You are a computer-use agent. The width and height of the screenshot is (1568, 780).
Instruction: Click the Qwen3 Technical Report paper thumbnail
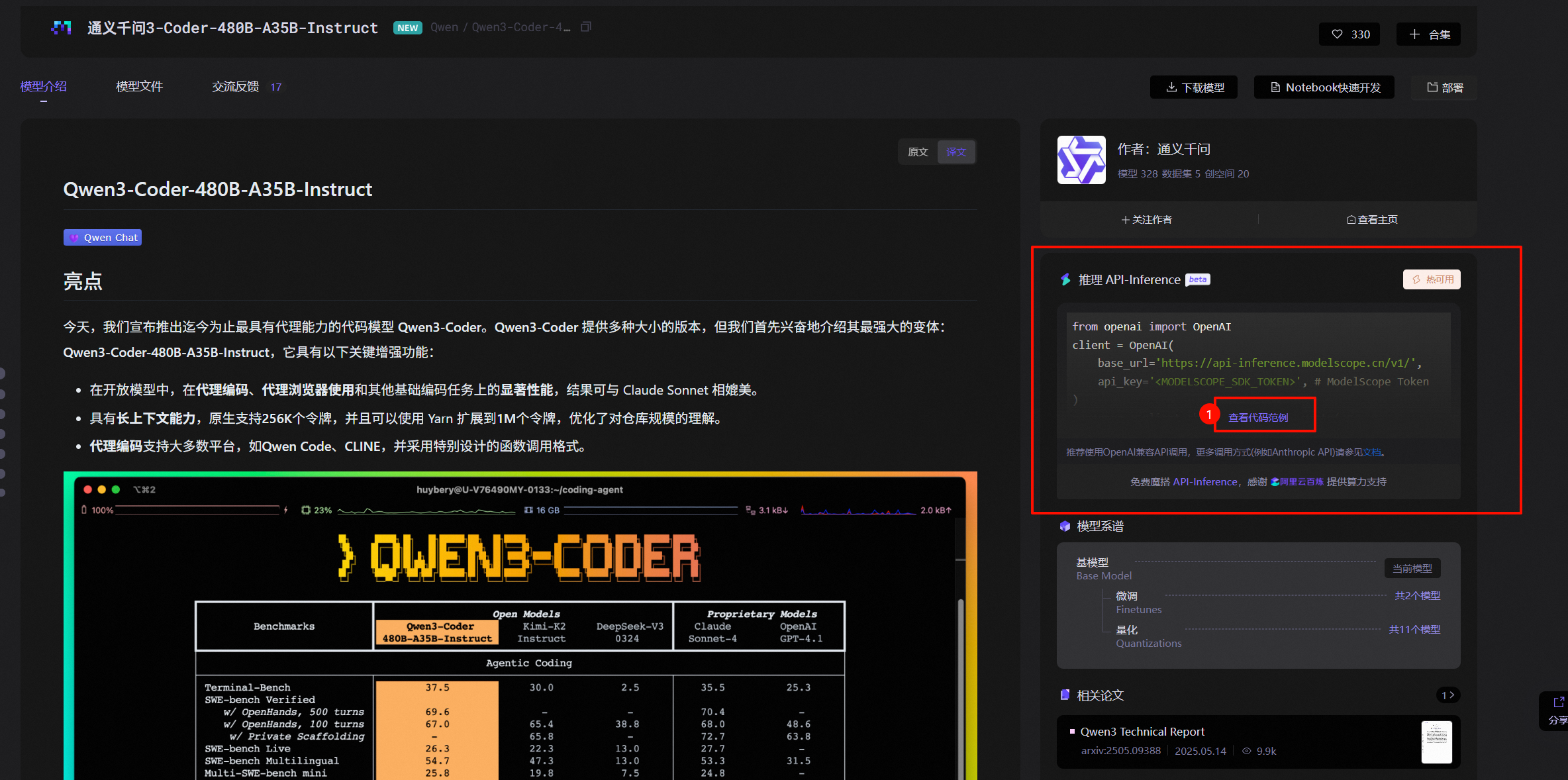(x=1436, y=742)
